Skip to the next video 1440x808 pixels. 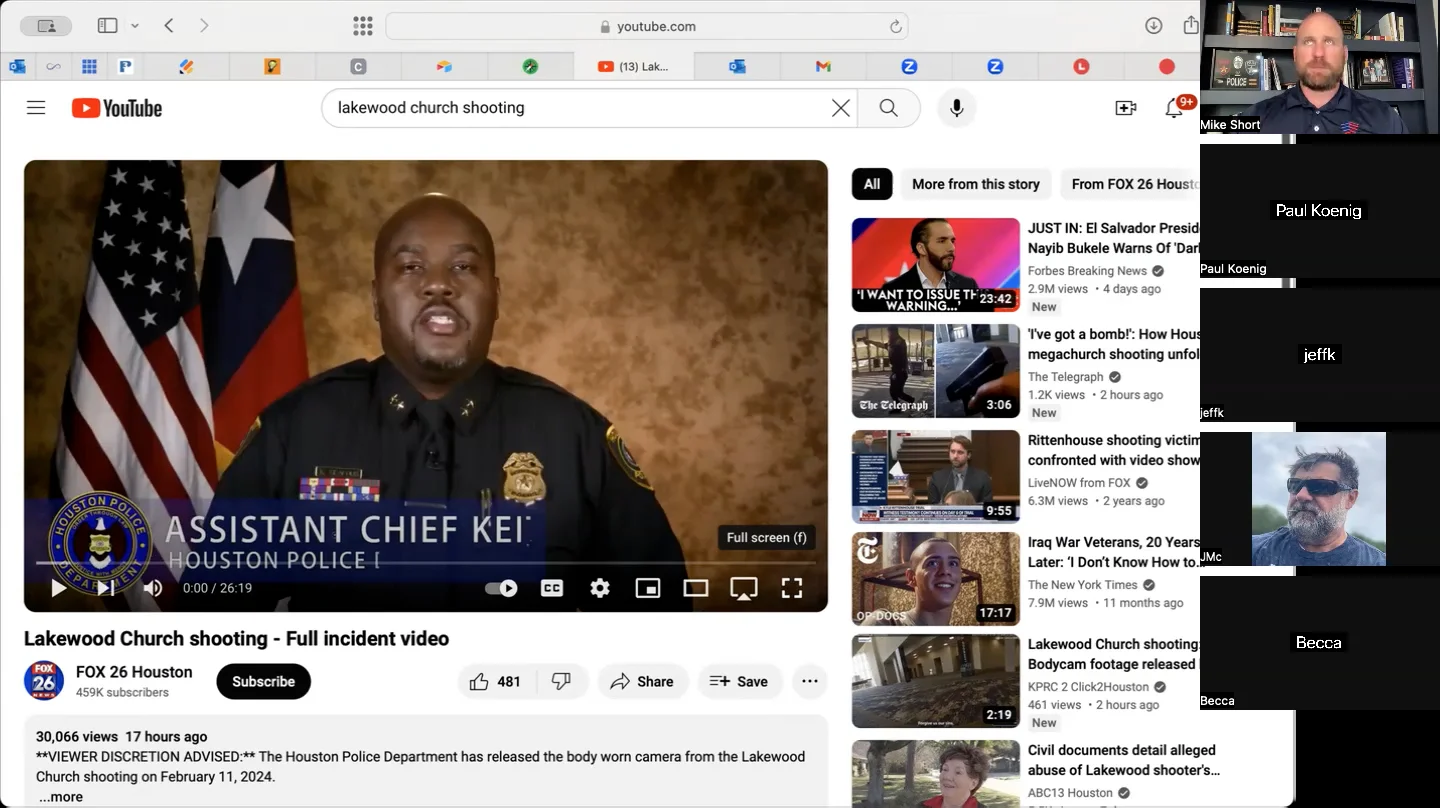coord(106,588)
